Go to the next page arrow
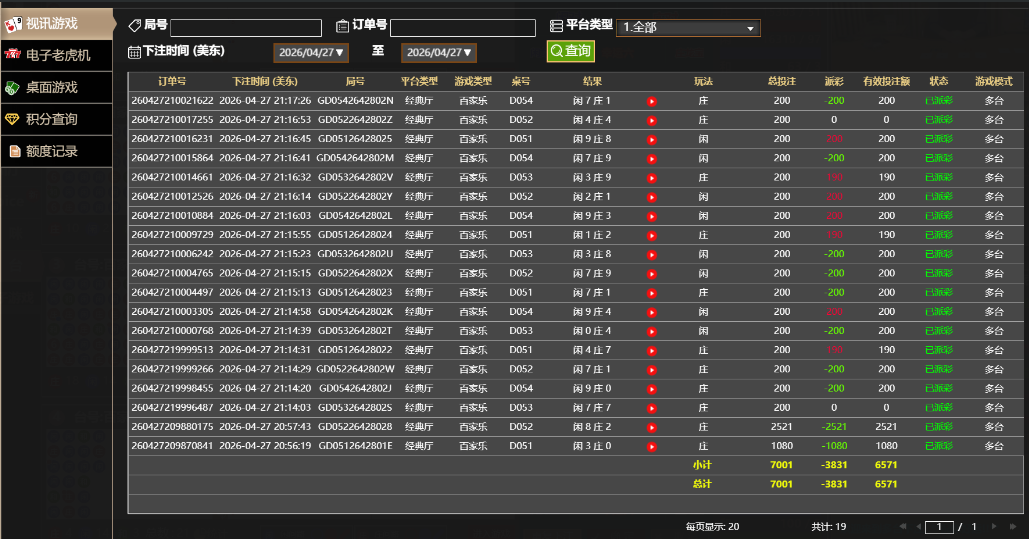 (x=994, y=527)
